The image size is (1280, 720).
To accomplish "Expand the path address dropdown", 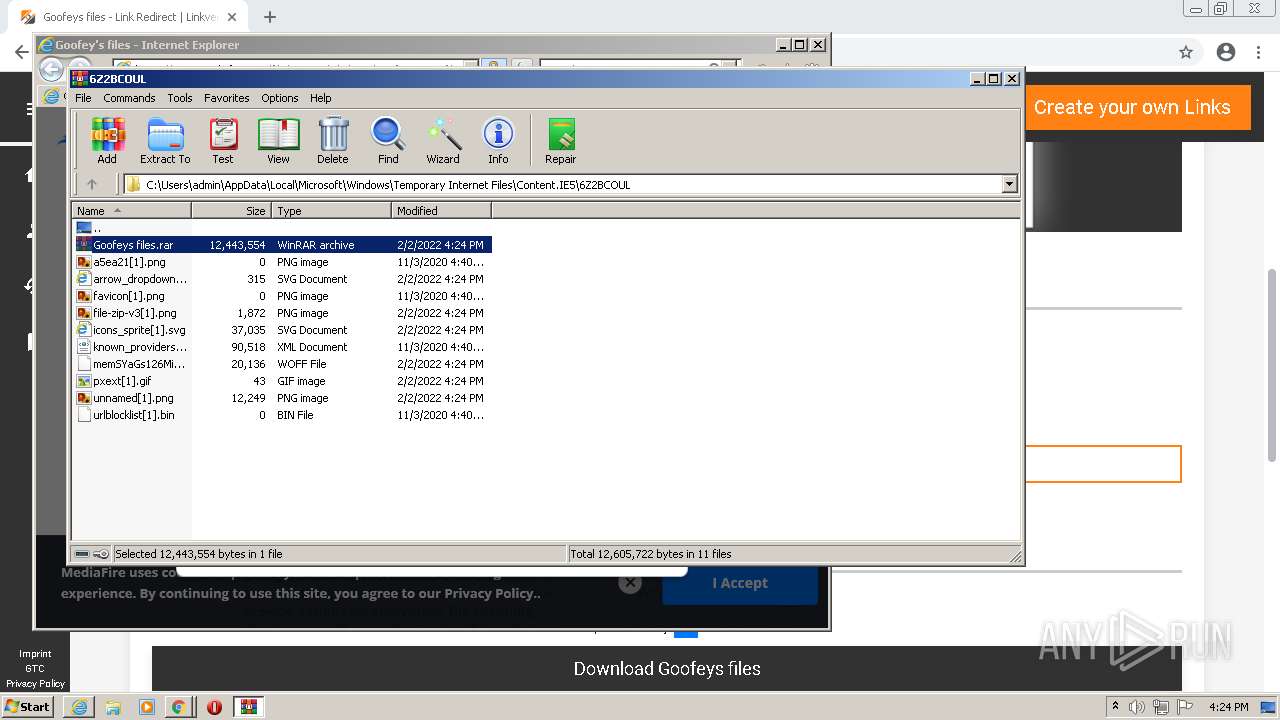I will pos(1009,184).
